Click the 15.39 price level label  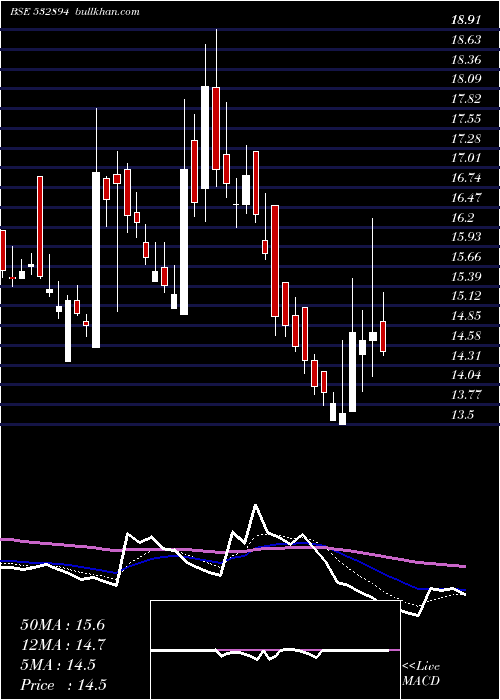tap(466, 276)
